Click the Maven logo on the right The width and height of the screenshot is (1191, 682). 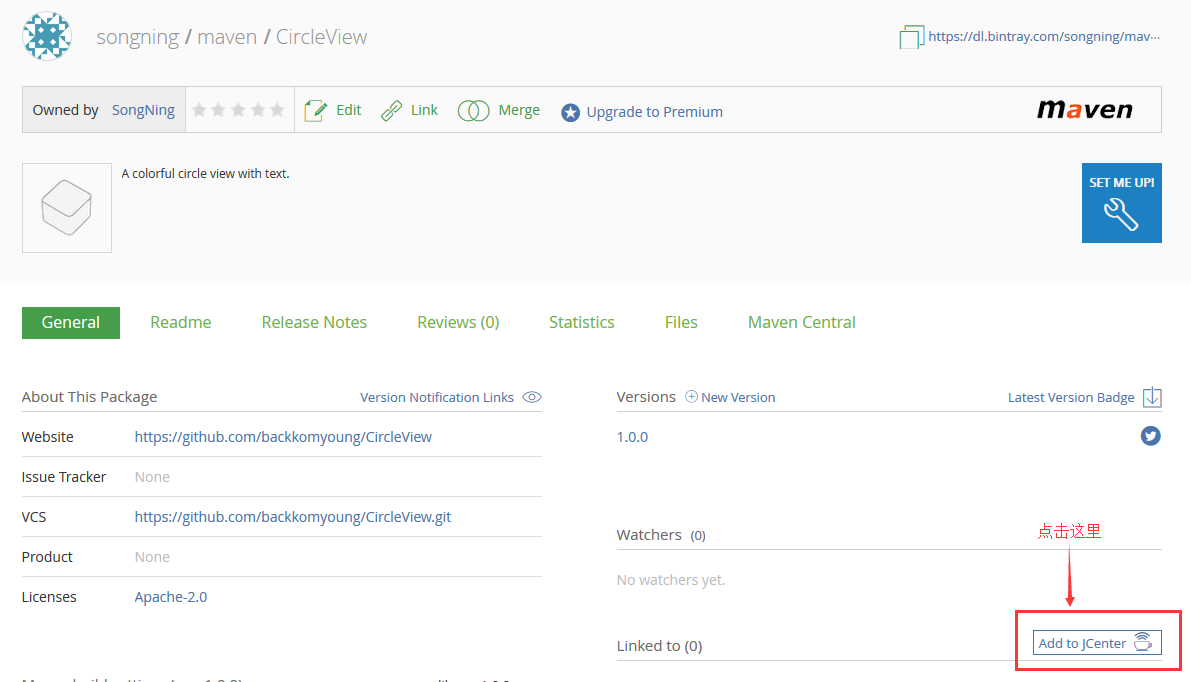pos(1085,110)
